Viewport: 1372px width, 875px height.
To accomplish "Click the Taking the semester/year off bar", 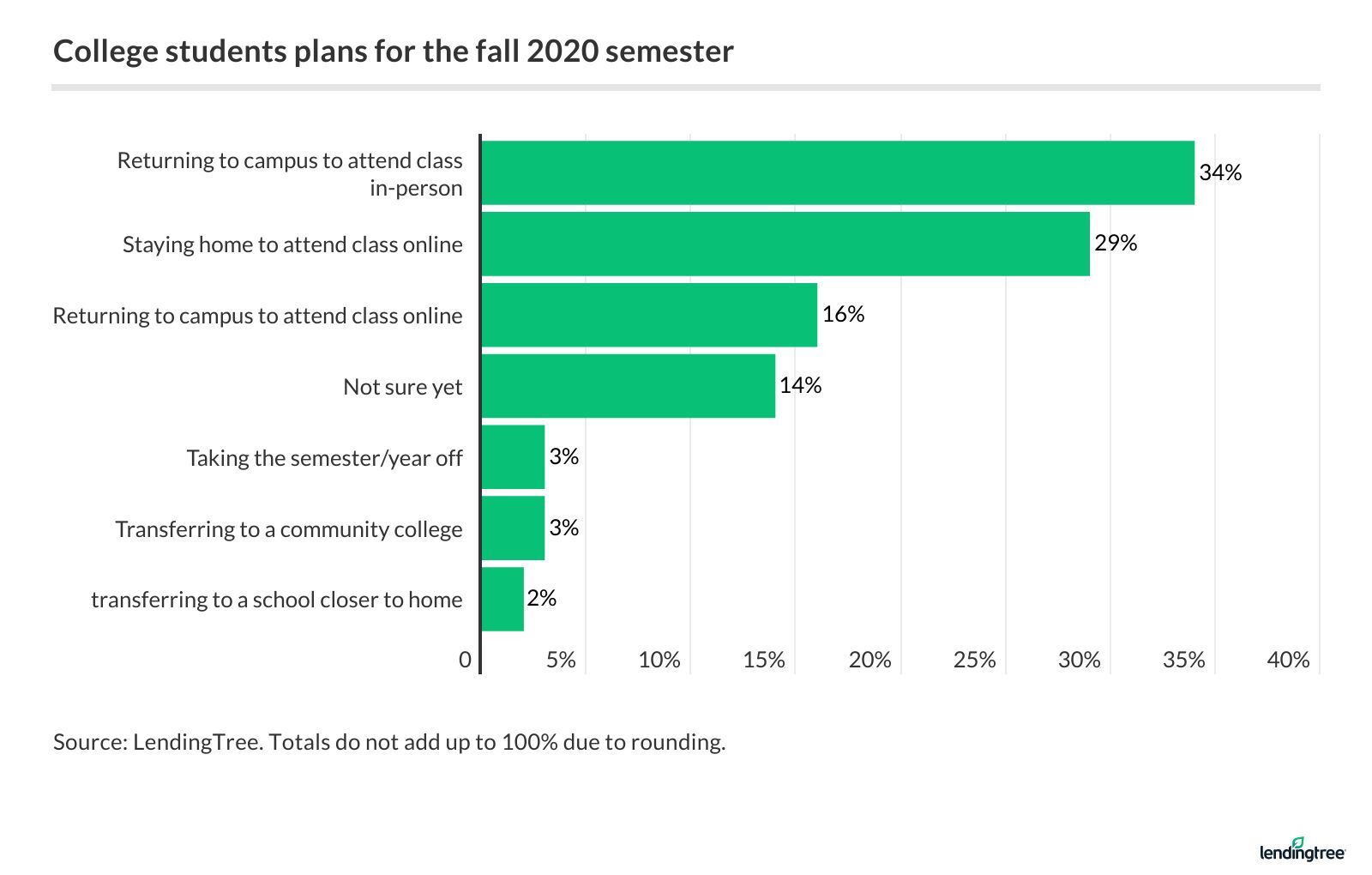I will point(513,458).
